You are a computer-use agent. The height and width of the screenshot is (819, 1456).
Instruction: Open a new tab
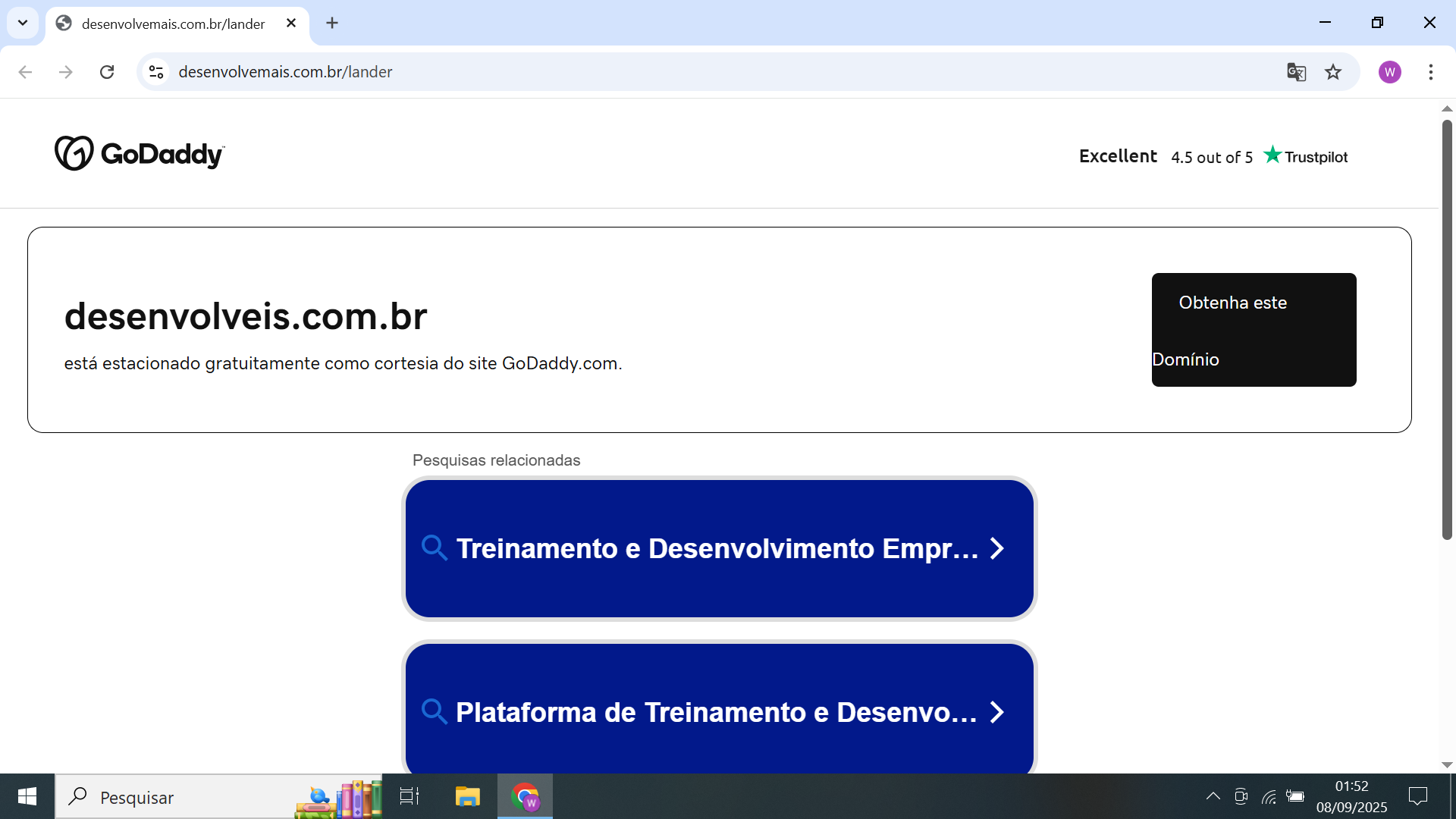click(332, 23)
